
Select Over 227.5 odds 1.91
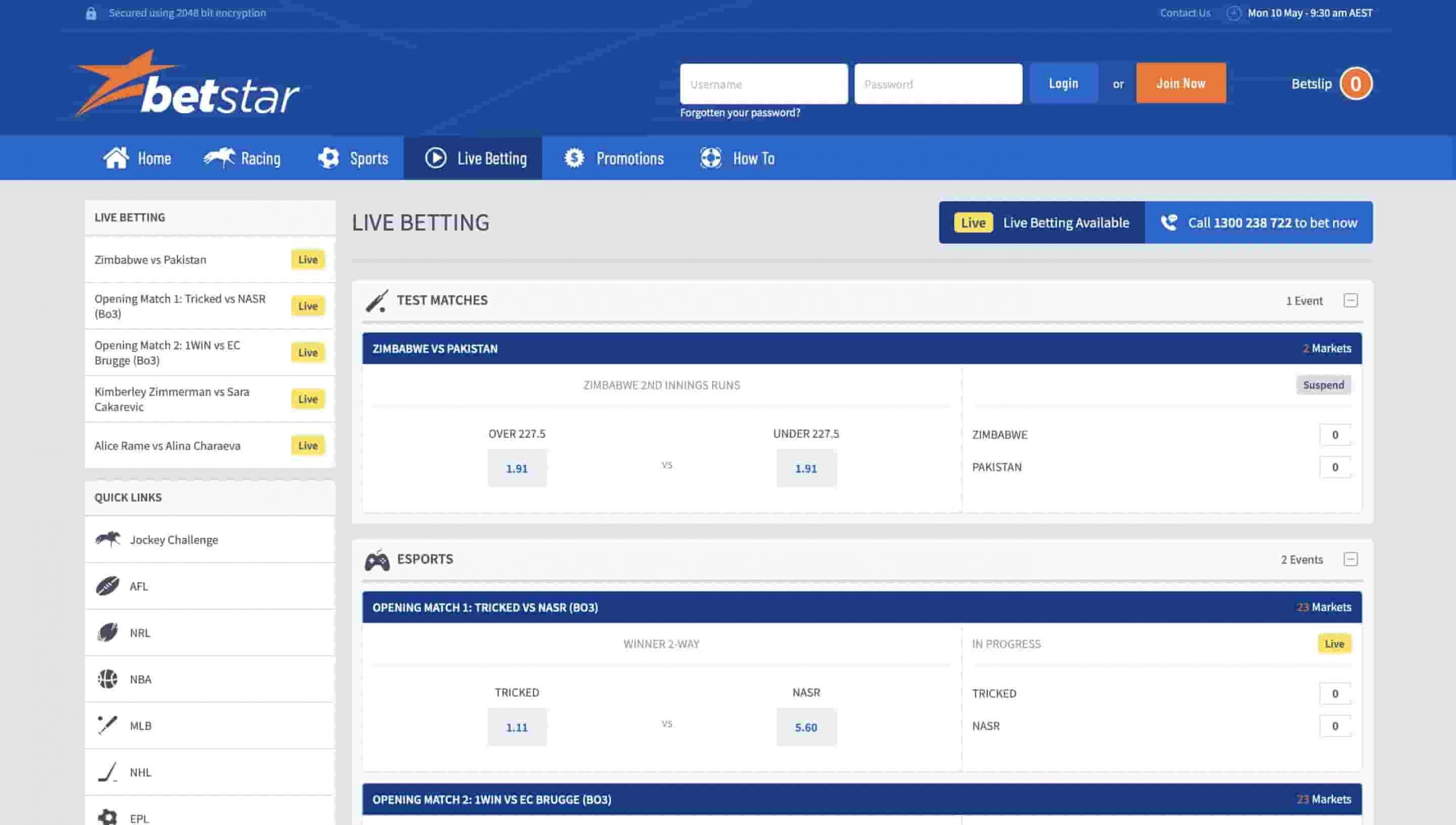516,469
